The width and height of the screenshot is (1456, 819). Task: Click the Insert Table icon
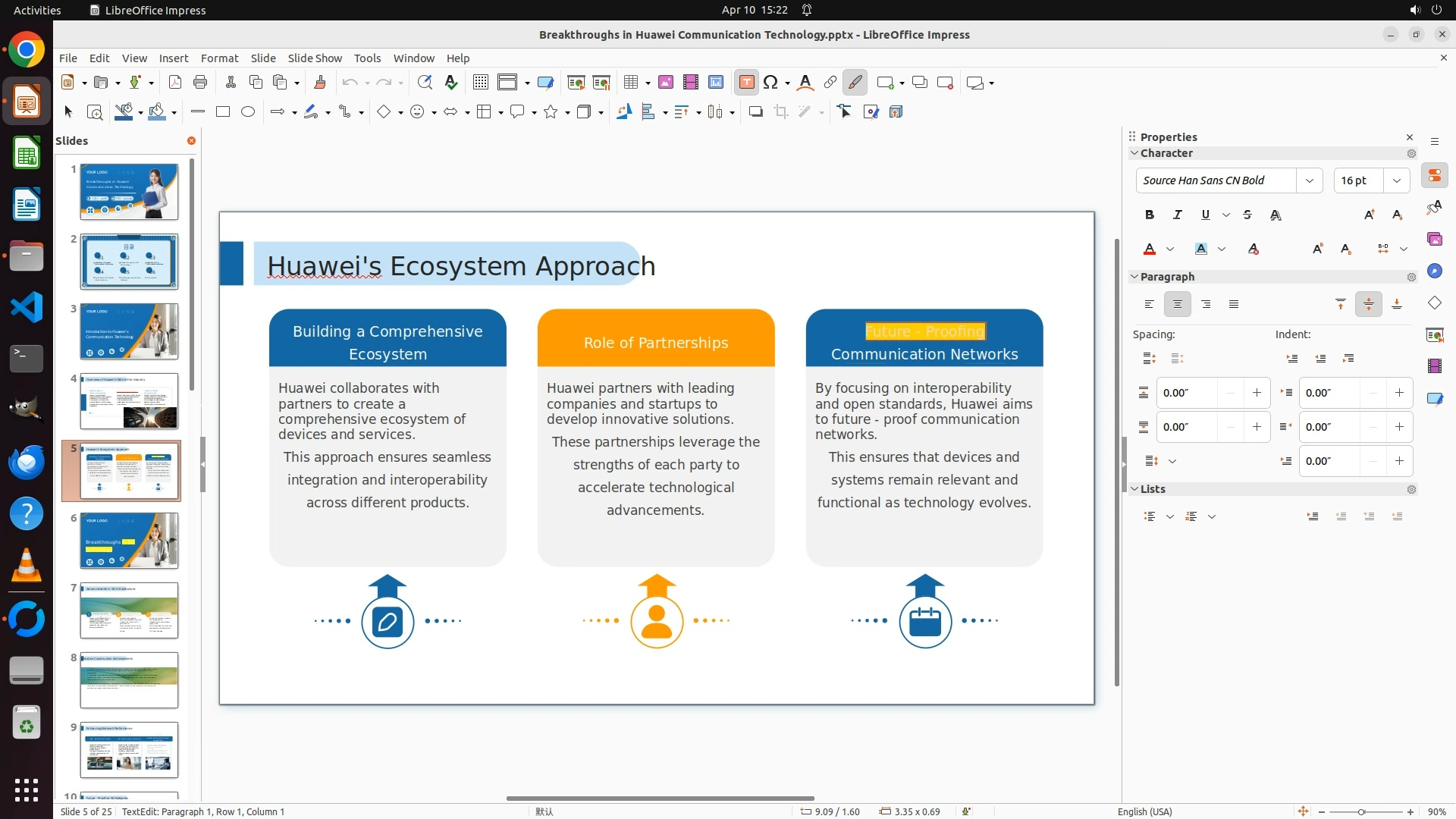[631, 83]
